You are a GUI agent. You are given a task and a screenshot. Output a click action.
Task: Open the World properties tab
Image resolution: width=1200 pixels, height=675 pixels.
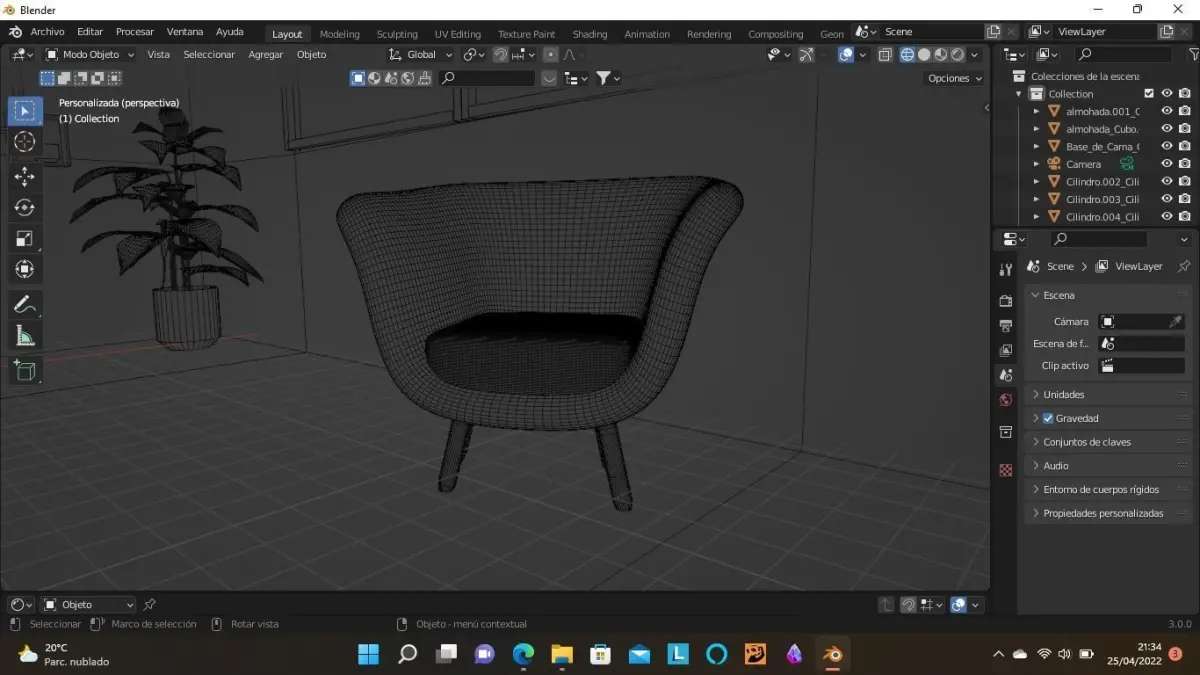(1006, 400)
